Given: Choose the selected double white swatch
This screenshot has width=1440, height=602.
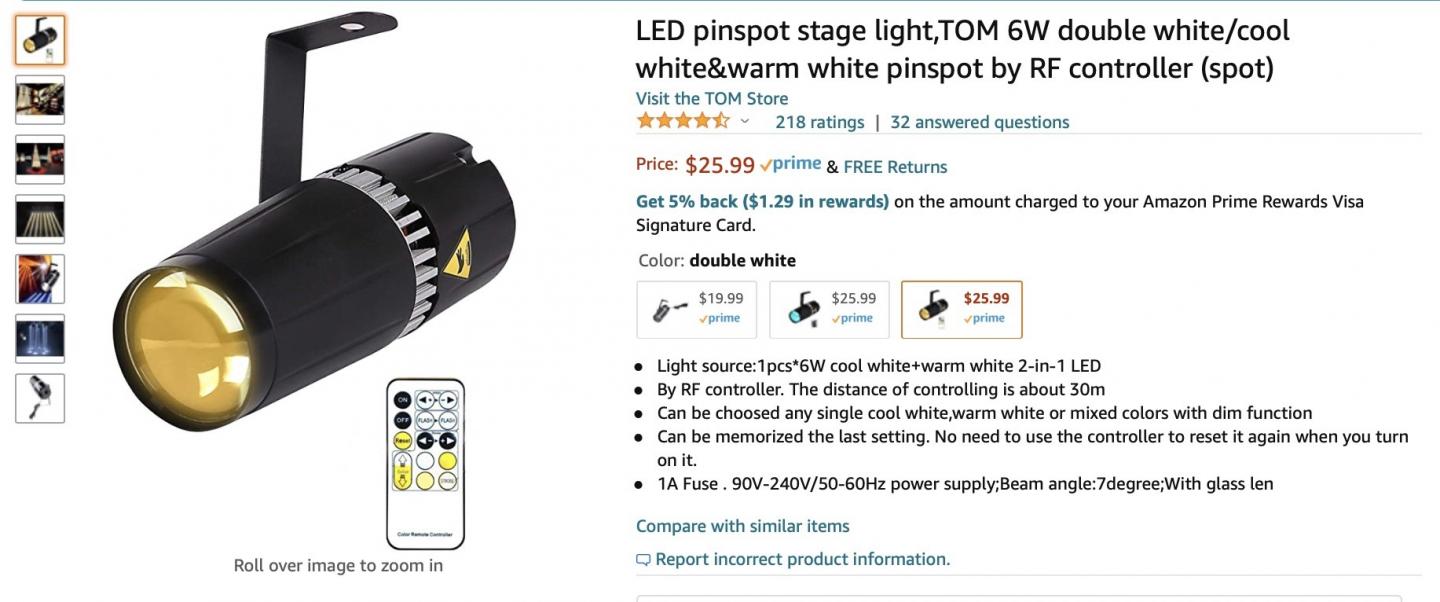Looking at the screenshot, I should [961, 309].
